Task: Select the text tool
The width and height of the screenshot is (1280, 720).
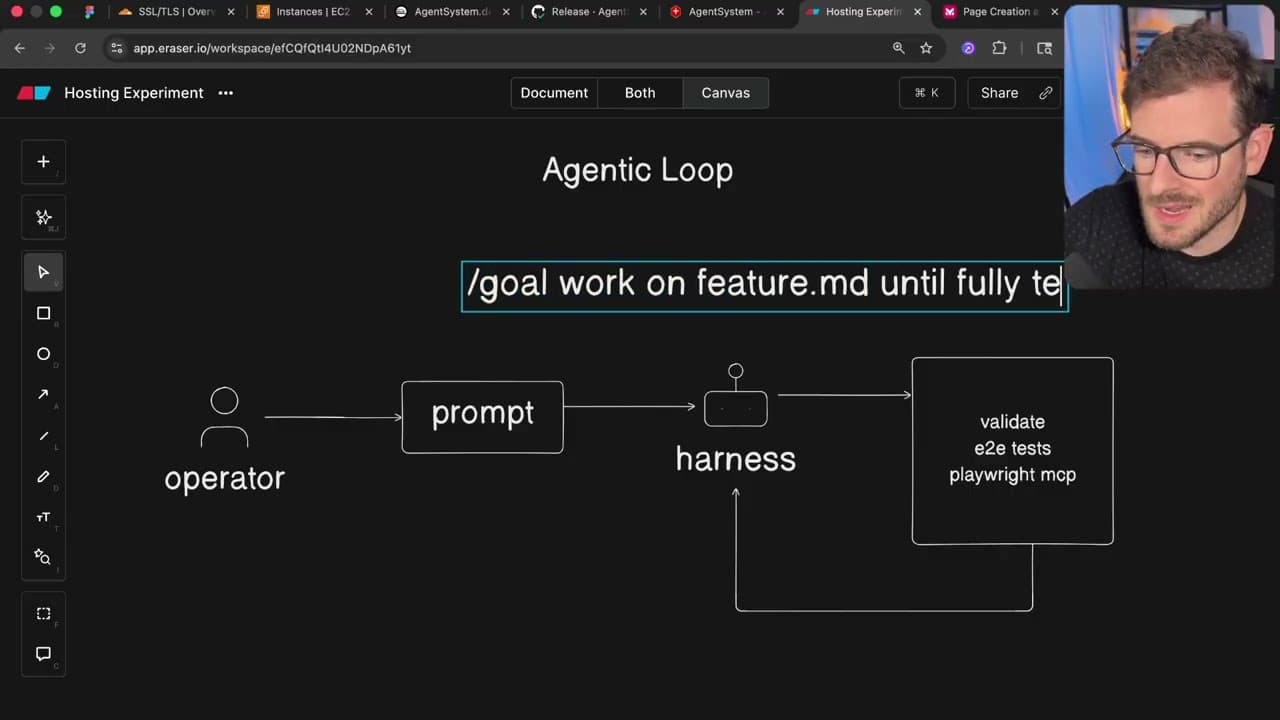Action: click(x=43, y=517)
